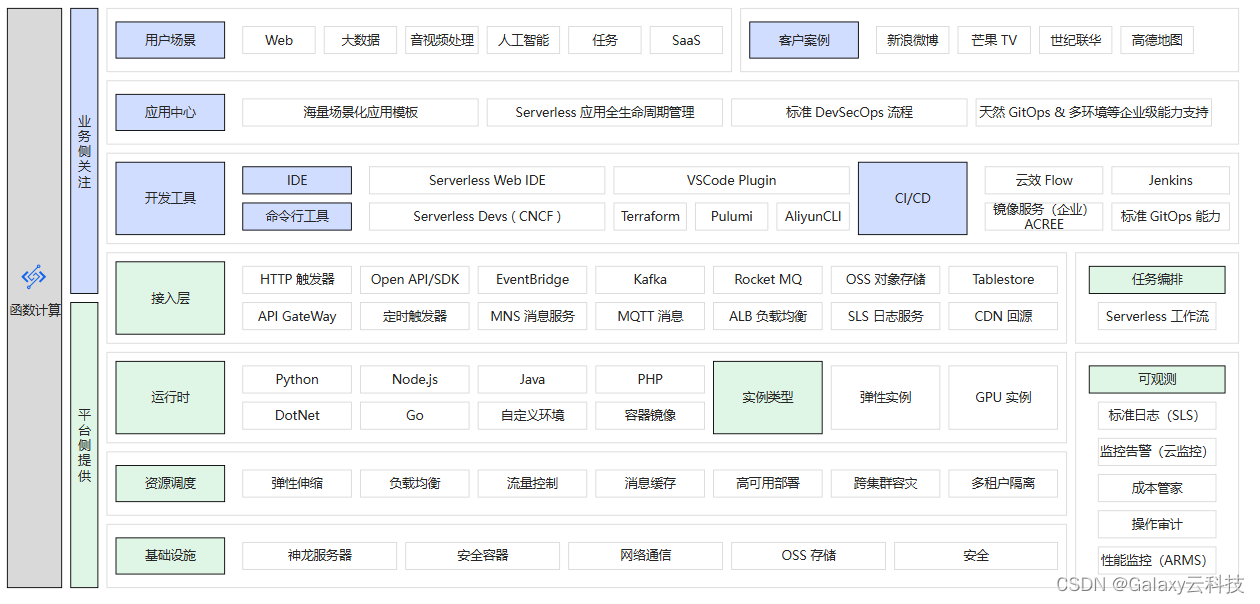Click the VSCode Plugin box
Image resolution: width=1260 pixels, height=604 pixels.
click(x=731, y=180)
